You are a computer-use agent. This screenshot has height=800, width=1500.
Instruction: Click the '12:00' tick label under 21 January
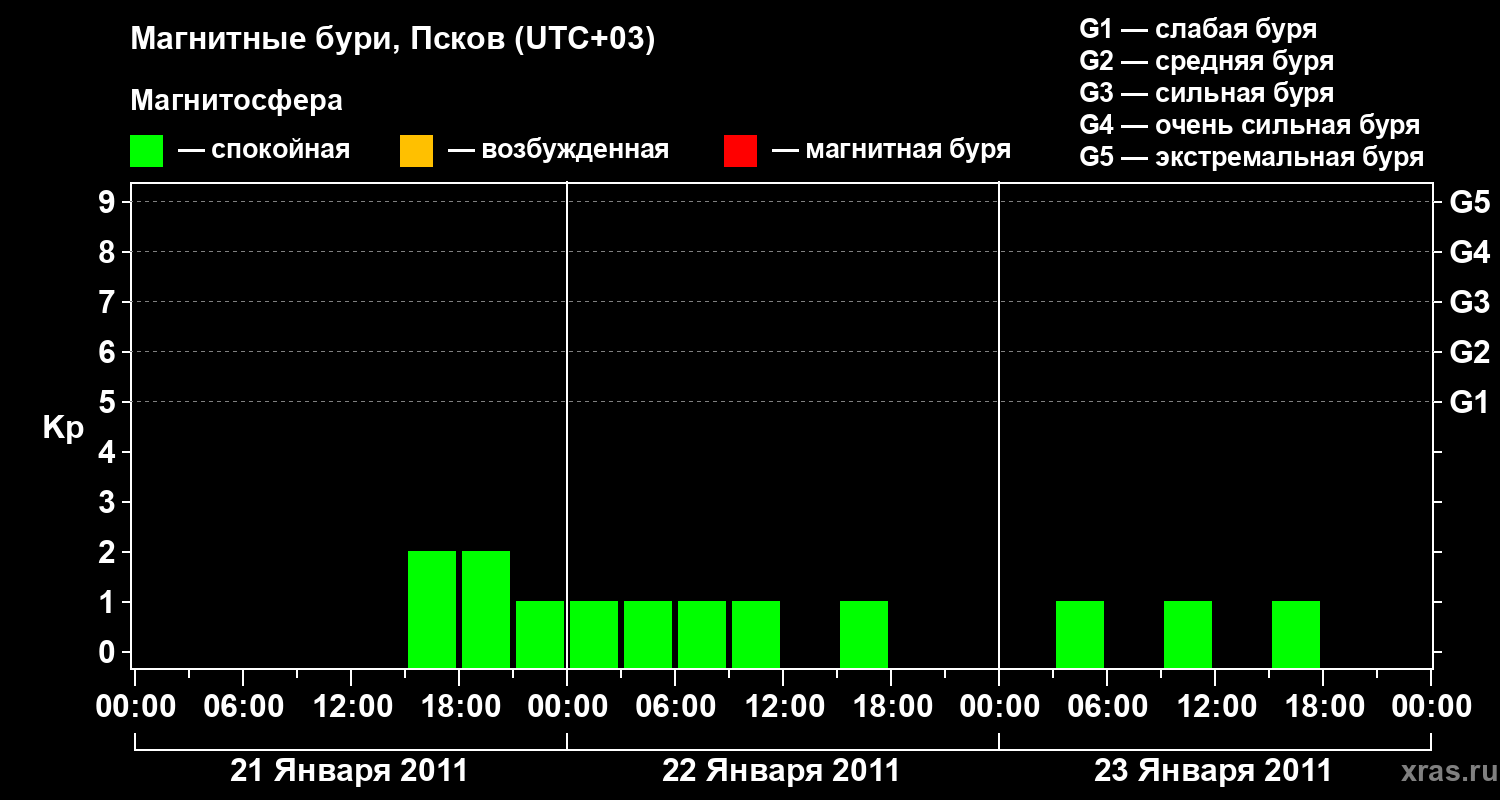[351, 707]
